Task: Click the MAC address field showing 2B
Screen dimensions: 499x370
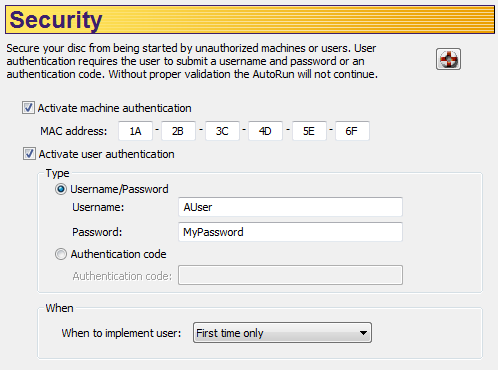Action: [178, 131]
